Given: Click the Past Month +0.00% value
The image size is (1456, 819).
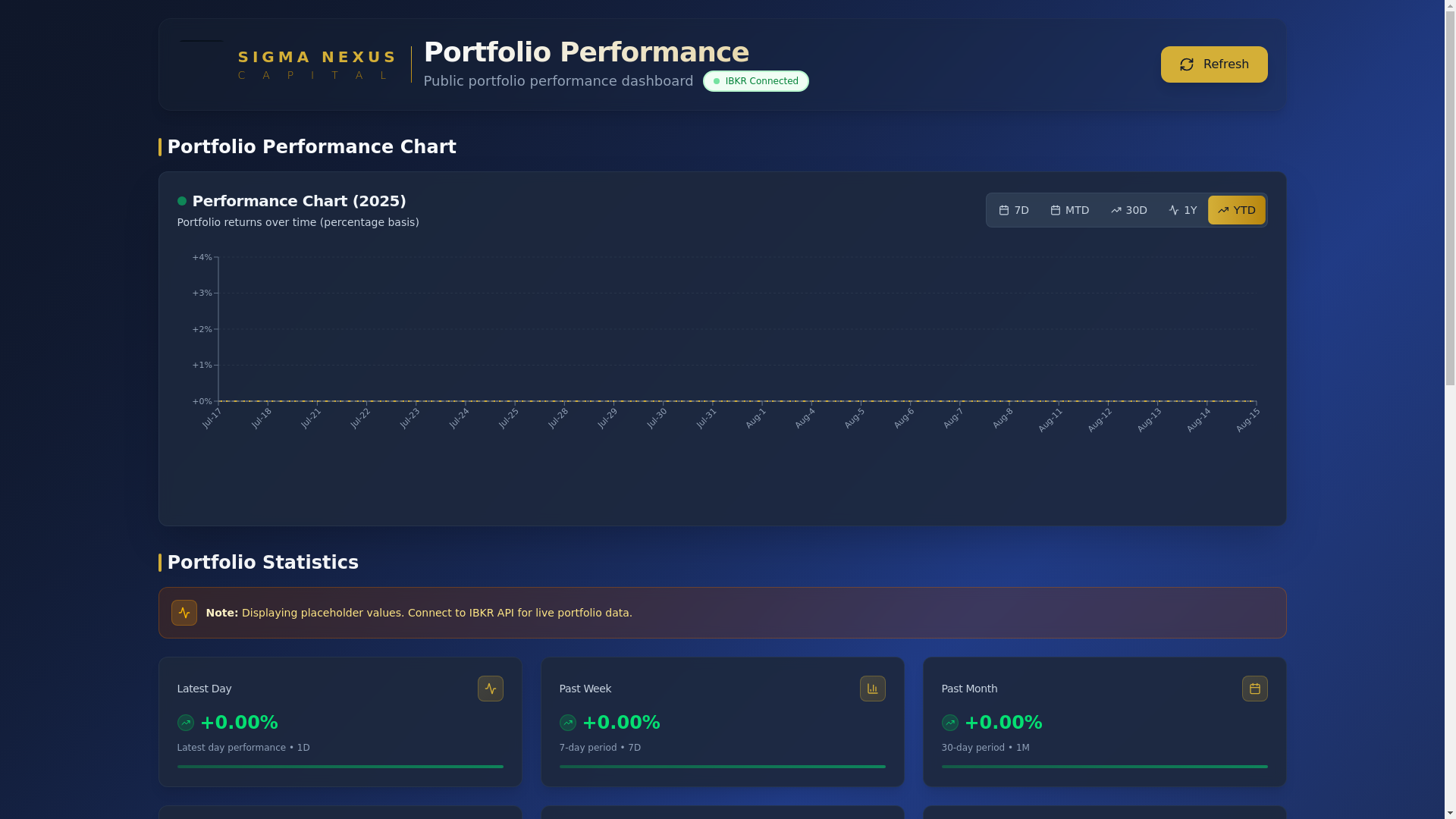Looking at the screenshot, I should pyautogui.click(x=1003, y=723).
